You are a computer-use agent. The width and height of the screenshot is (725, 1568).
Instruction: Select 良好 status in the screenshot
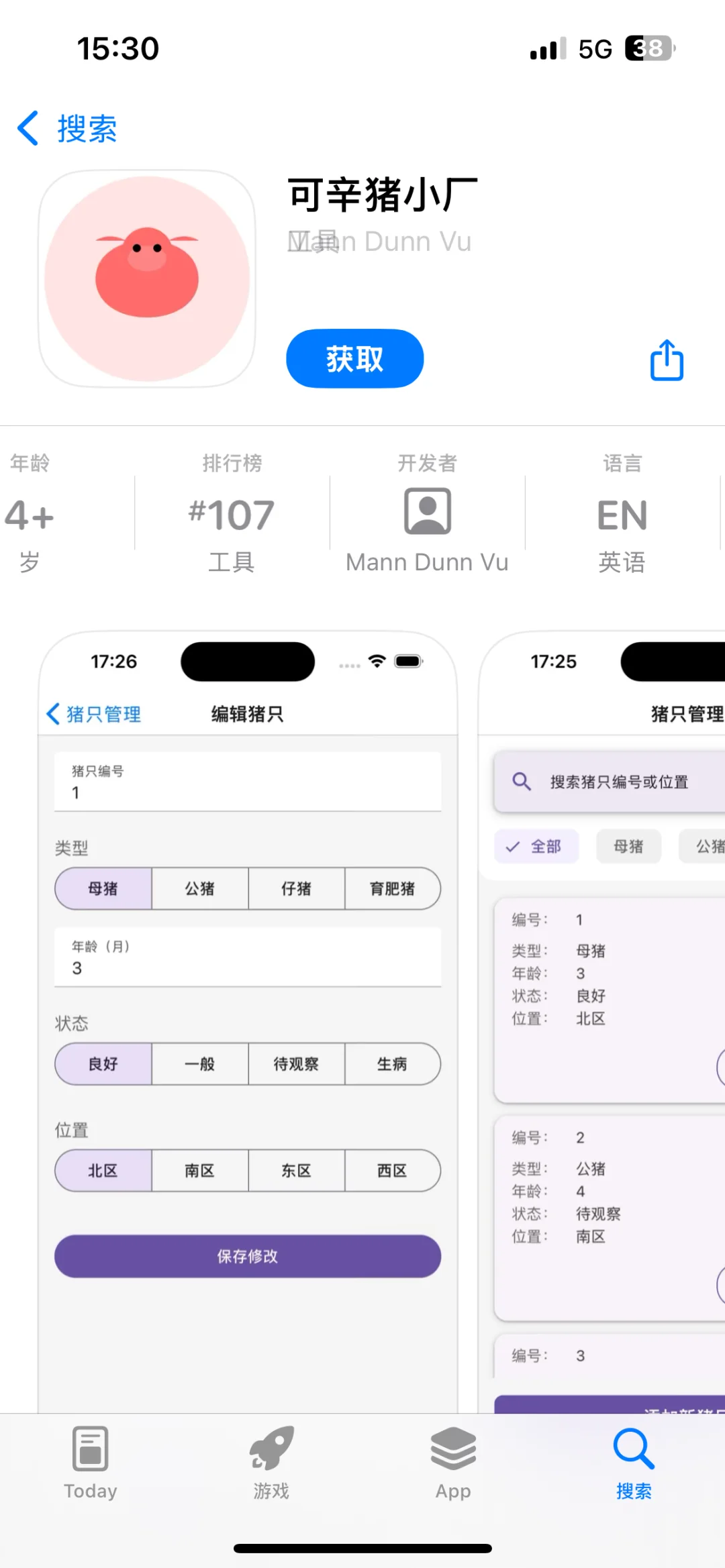pyautogui.click(x=103, y=1063)
